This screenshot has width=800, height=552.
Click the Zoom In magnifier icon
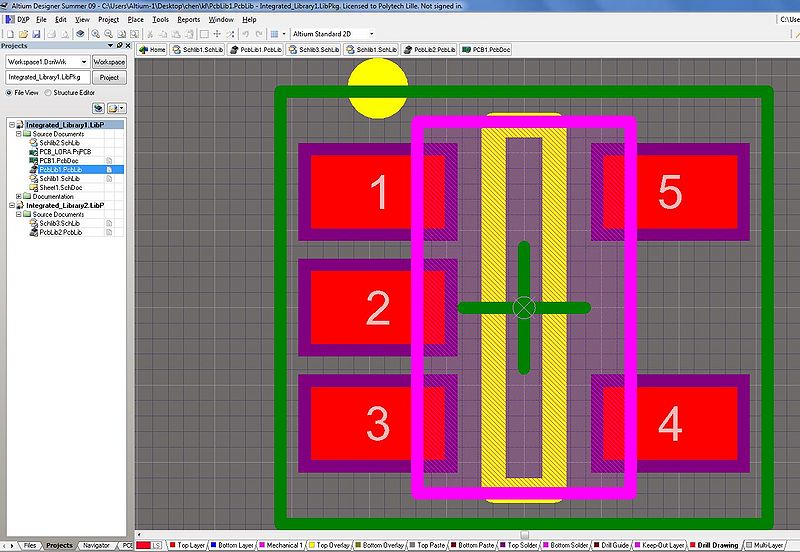click(95, 33)
